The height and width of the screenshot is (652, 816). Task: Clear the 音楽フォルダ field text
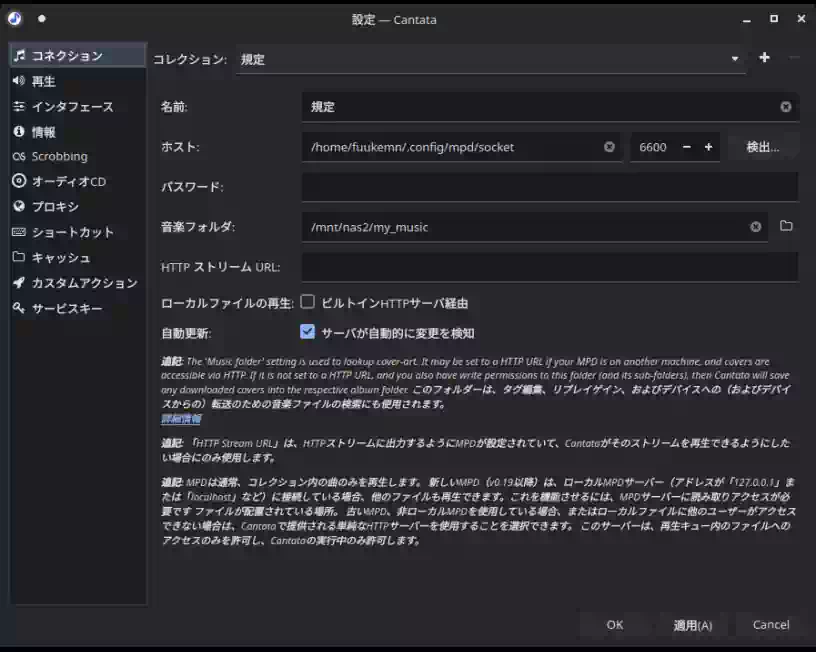[756, 227]
